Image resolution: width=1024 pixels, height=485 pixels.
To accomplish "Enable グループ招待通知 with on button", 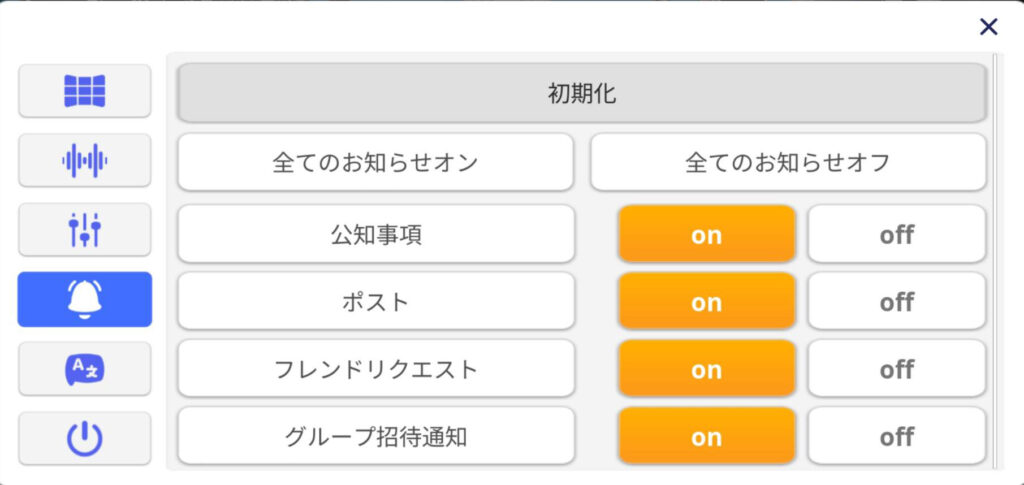I will tap(707, 435).
